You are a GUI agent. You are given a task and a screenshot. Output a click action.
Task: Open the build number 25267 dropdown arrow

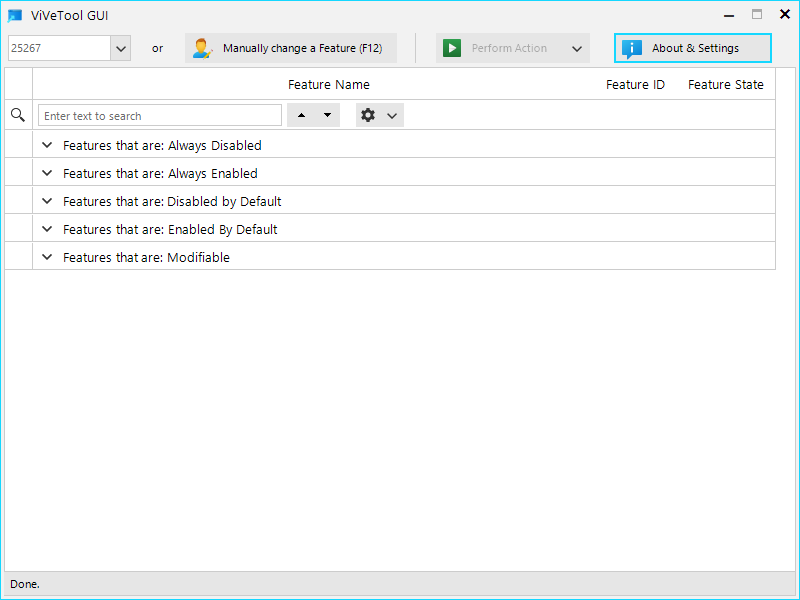[121, 48]
